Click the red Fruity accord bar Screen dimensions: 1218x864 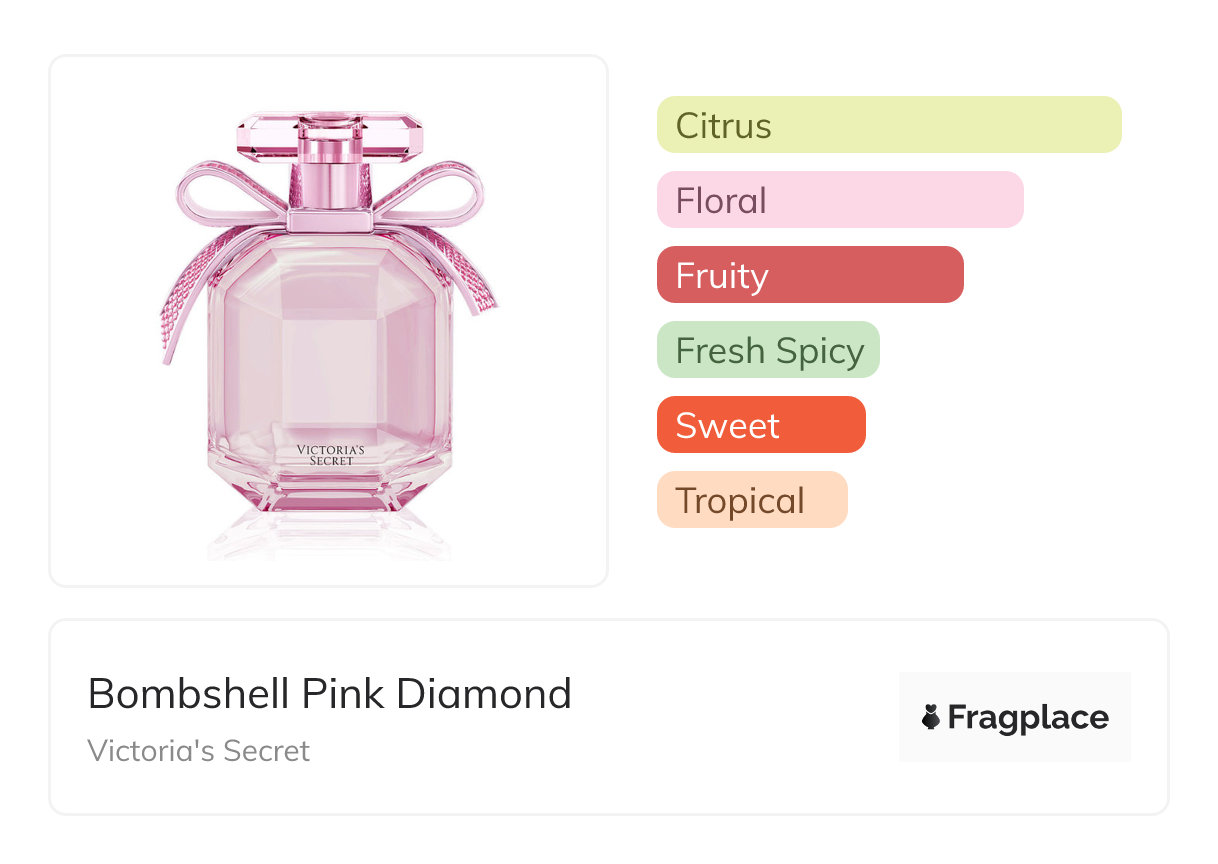(809, 275)
